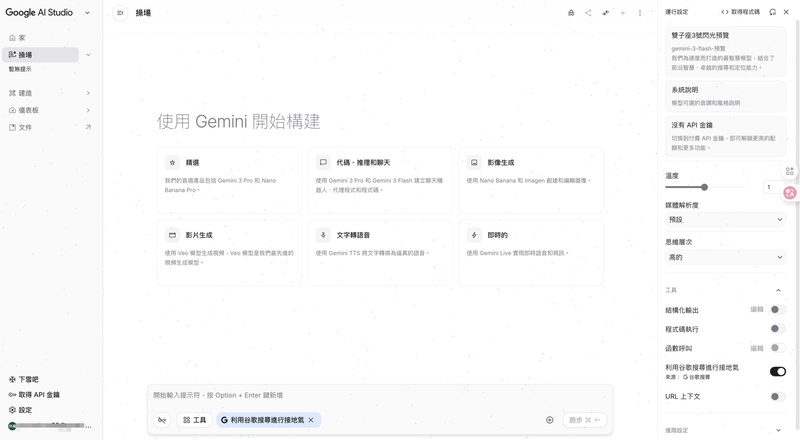Open the three-dot more options menu
The image size is (800, 440).
click(640, 13)
